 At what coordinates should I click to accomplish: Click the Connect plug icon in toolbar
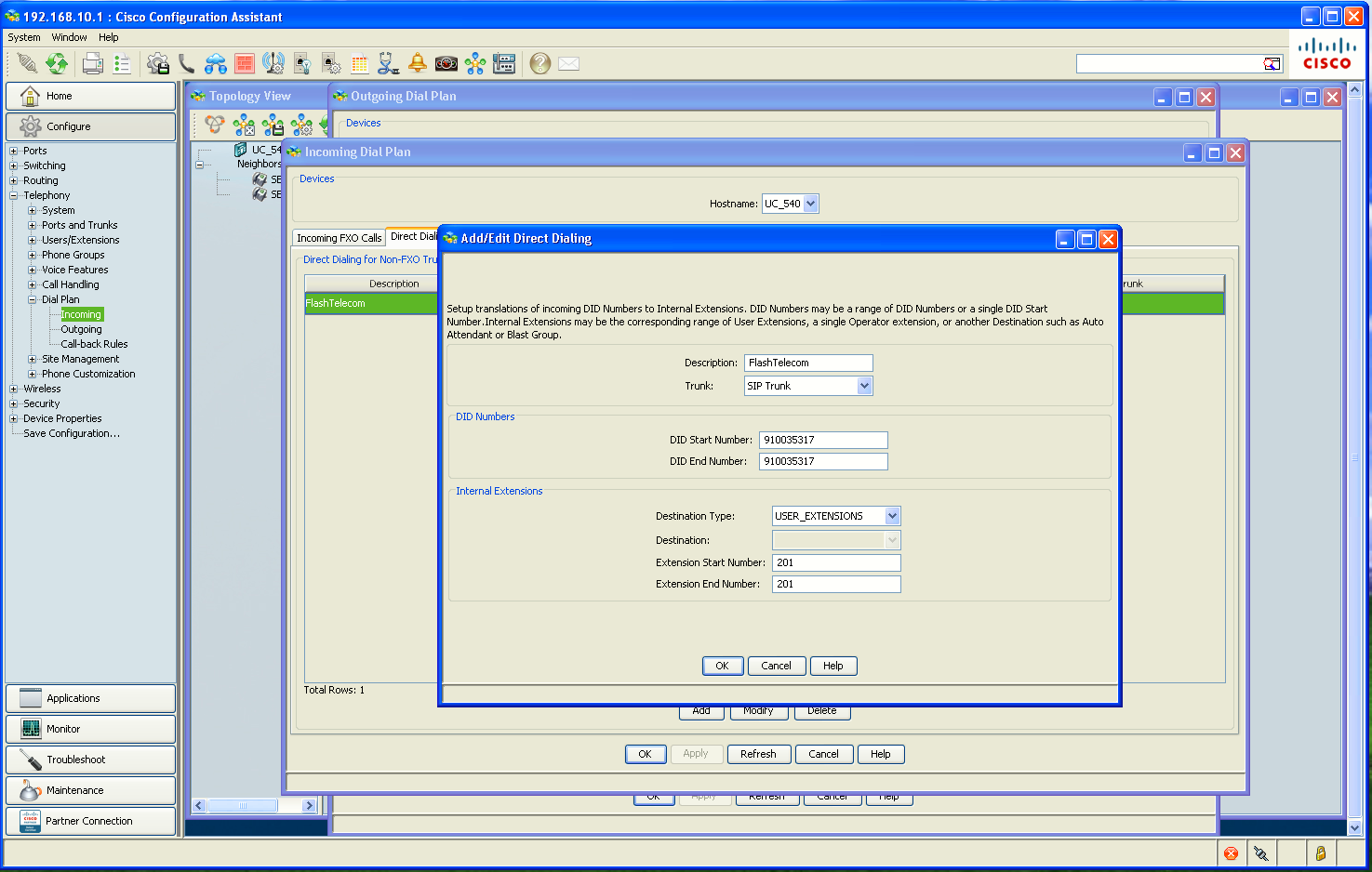tap(28, 63)
